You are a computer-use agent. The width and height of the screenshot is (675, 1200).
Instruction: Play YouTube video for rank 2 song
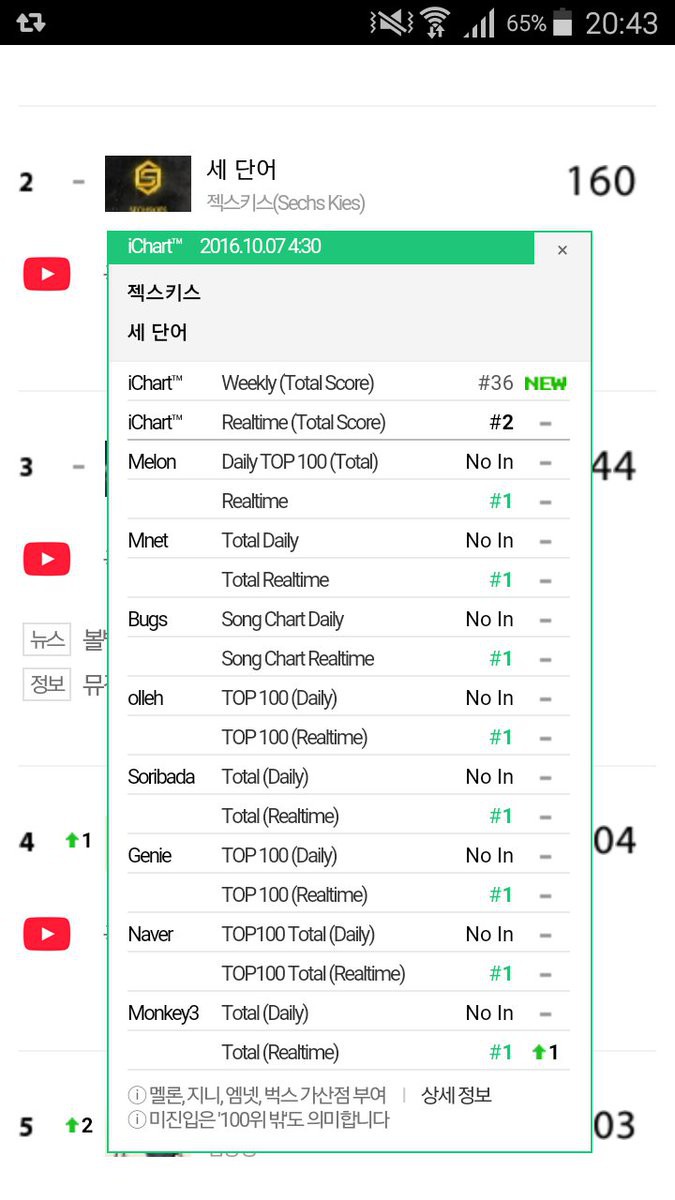click(47, 274)
